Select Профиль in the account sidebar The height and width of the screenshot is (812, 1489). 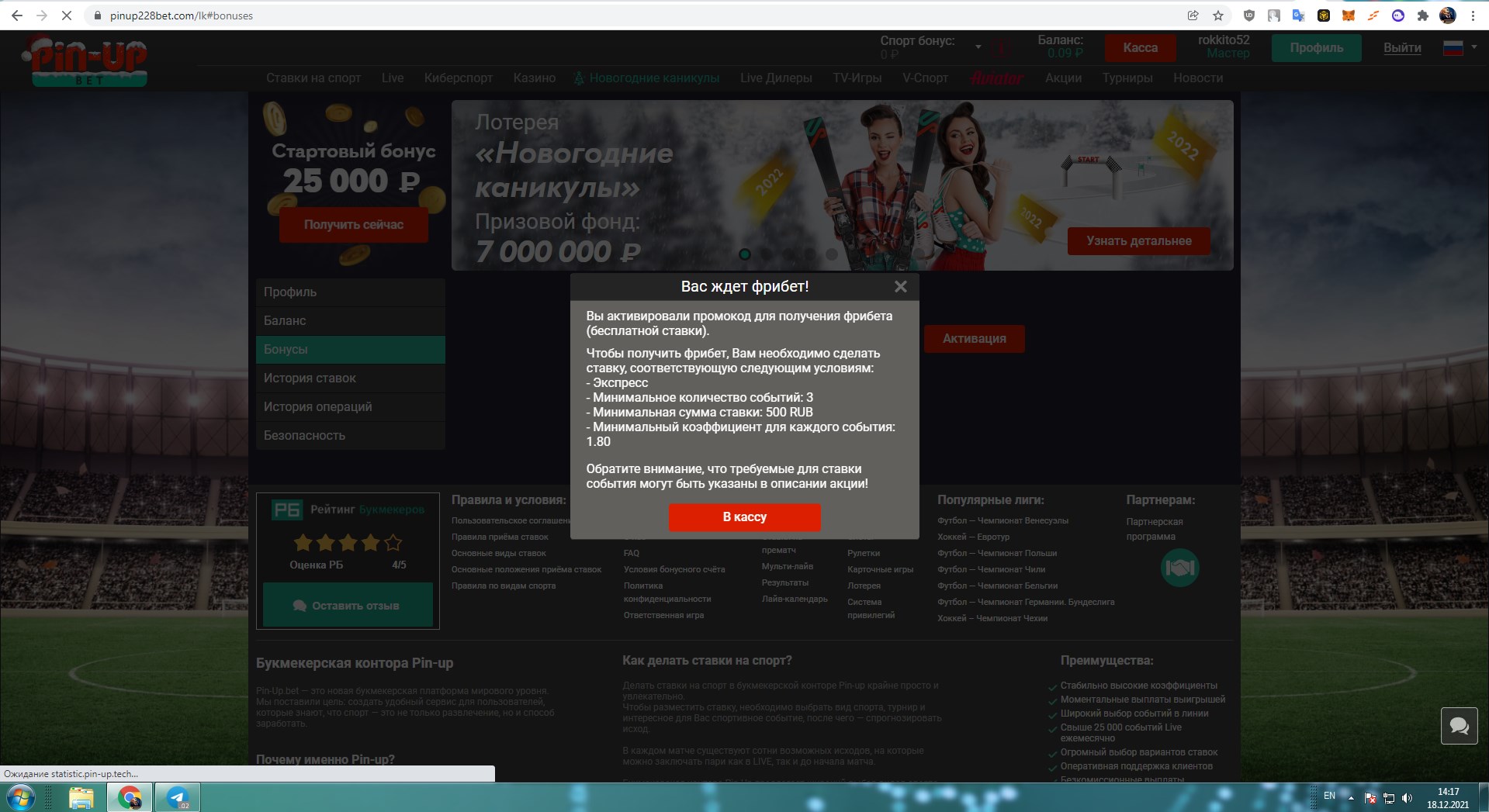pyautogui.click(x=351, y=292)
